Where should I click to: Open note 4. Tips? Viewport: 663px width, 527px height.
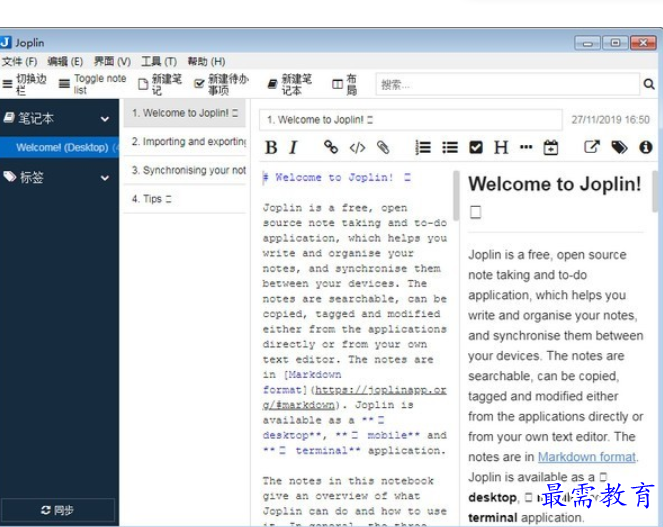click(185, 199)
